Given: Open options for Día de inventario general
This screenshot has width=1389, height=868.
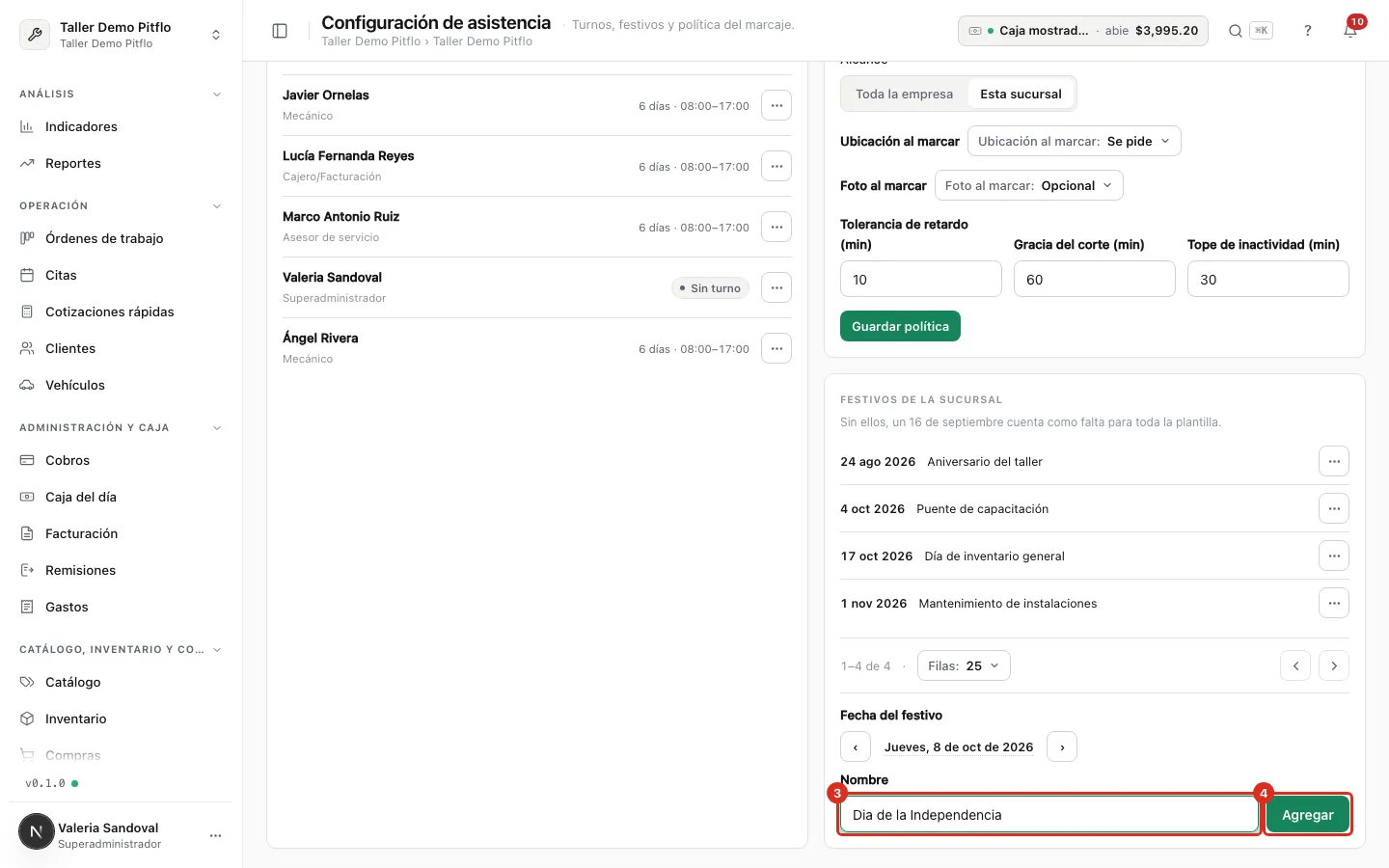Looking at the screenshot, I should pos(1334,556).
